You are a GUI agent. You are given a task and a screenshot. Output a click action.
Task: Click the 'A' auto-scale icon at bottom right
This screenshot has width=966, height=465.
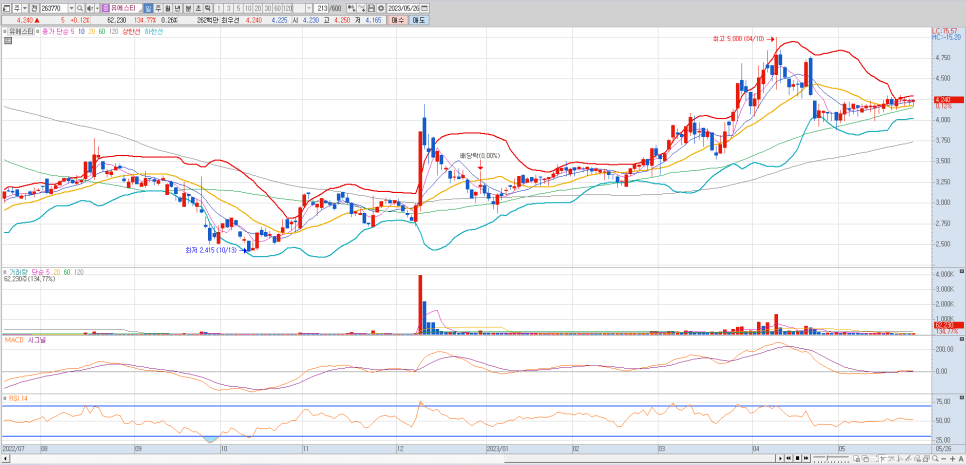[961, 459]
